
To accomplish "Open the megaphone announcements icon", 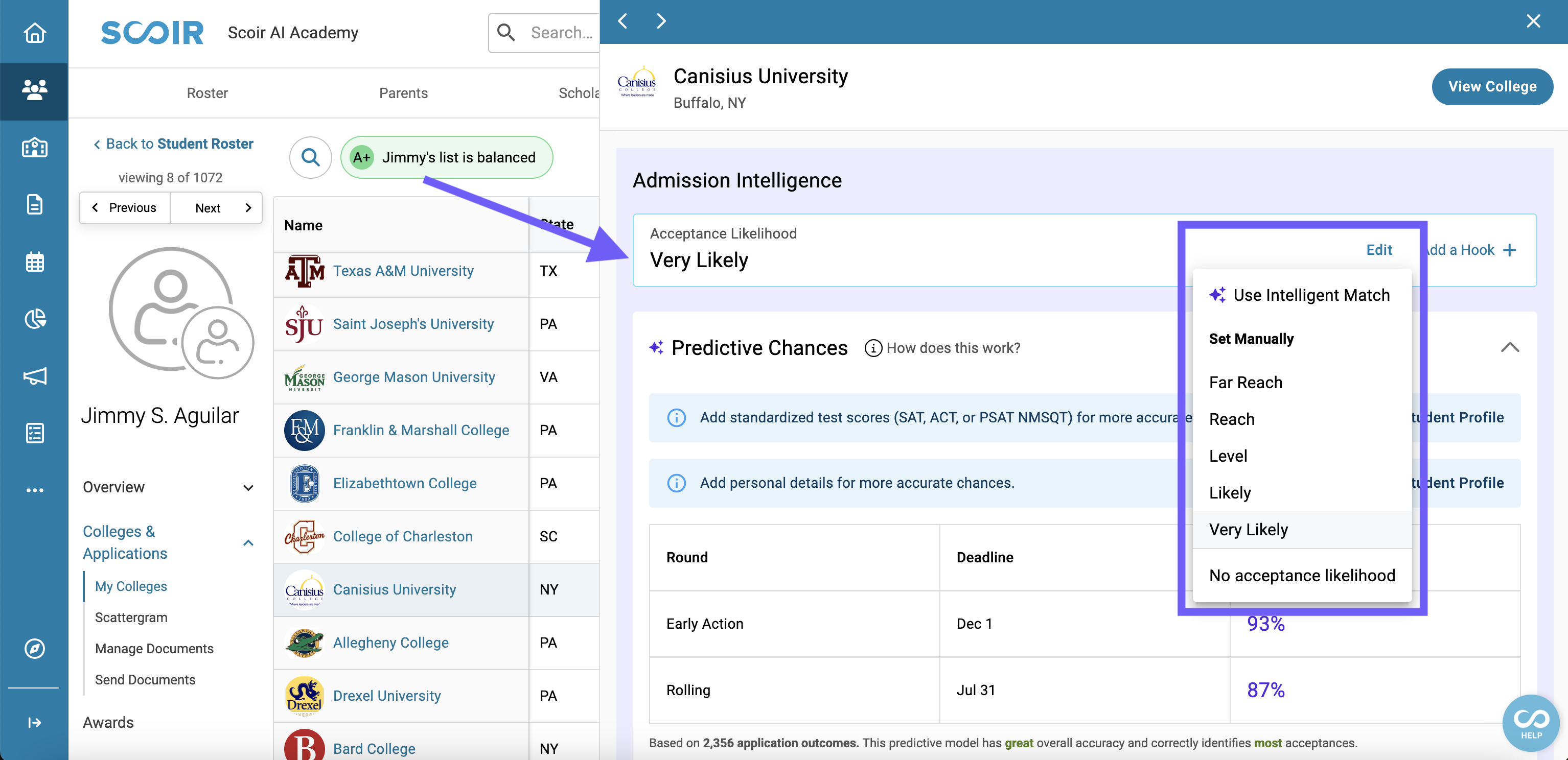I will pyautogui.click(x=34, y=376).
